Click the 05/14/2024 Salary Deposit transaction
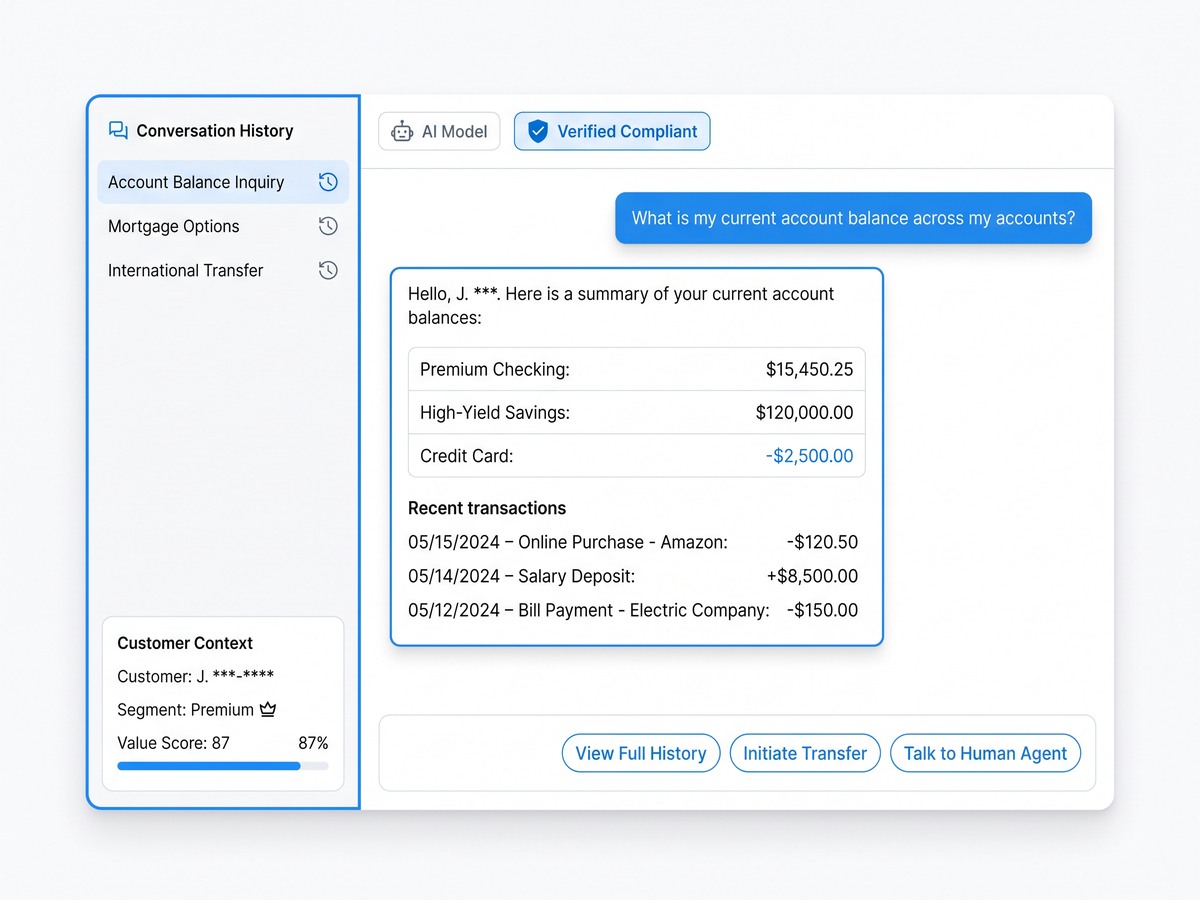1200x900 pixels. pos(633,576)
